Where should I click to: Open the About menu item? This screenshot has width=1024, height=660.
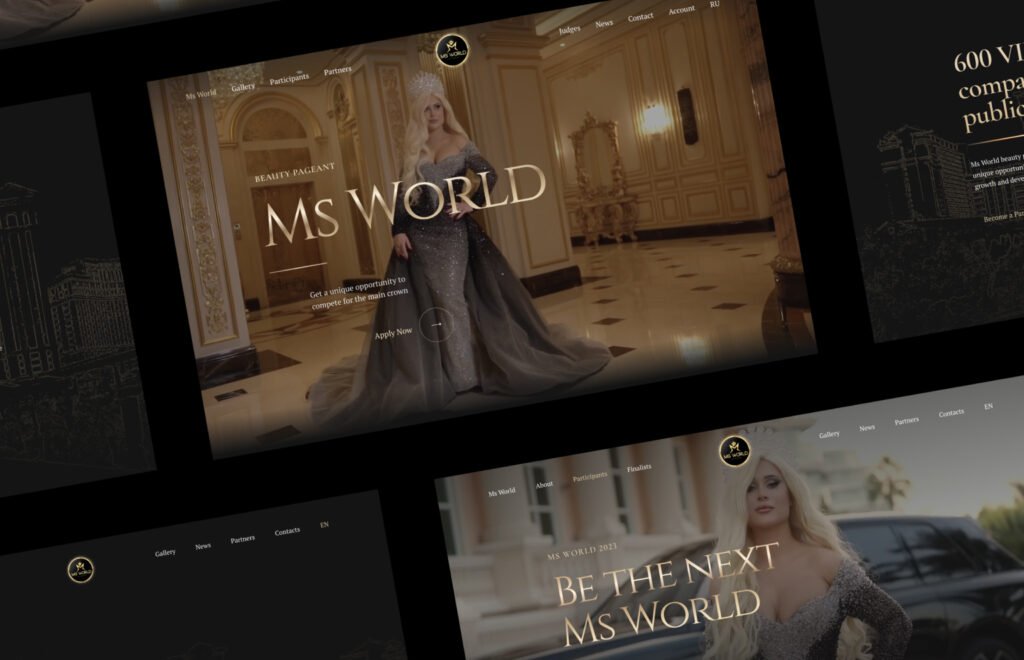pyautogui.click(x=544, y=485)
